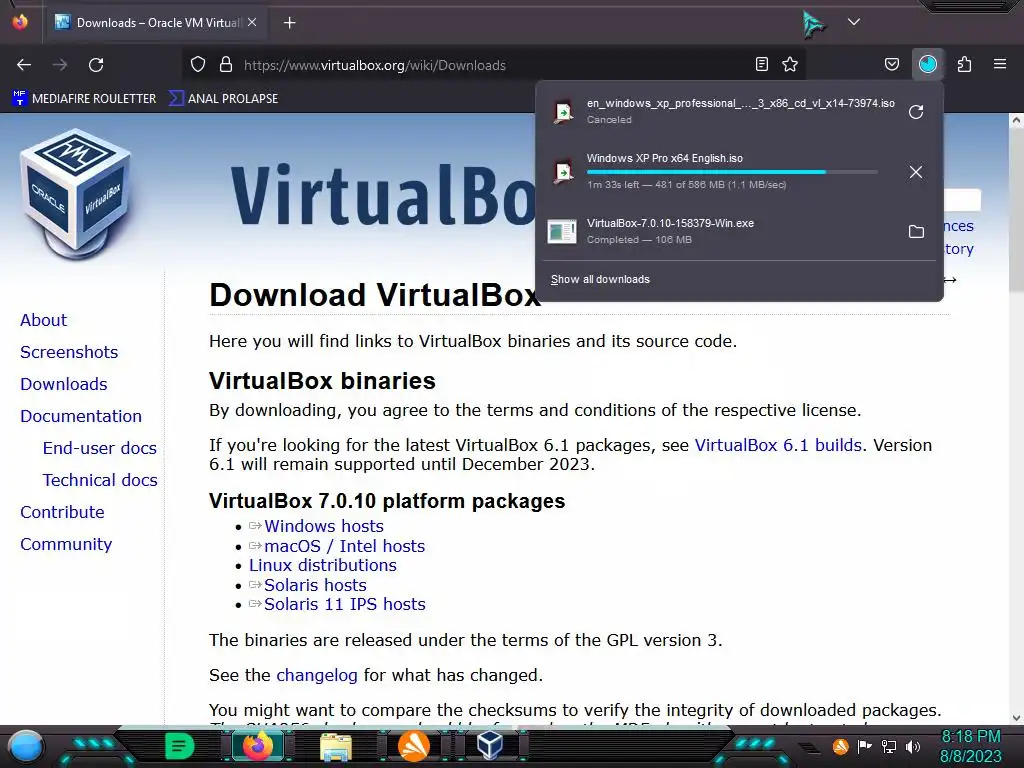The height and width of the screenshot is (768, 1024).
Task: Open the changelog link
Action: point(317,675)
